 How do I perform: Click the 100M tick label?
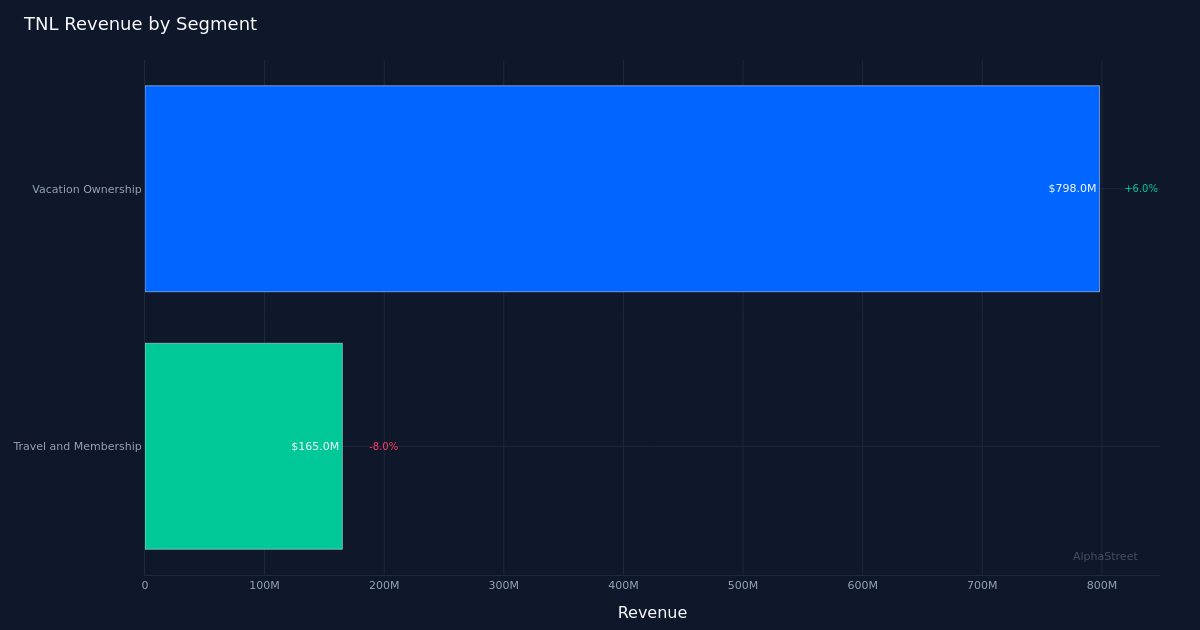[x=264, y=585]
